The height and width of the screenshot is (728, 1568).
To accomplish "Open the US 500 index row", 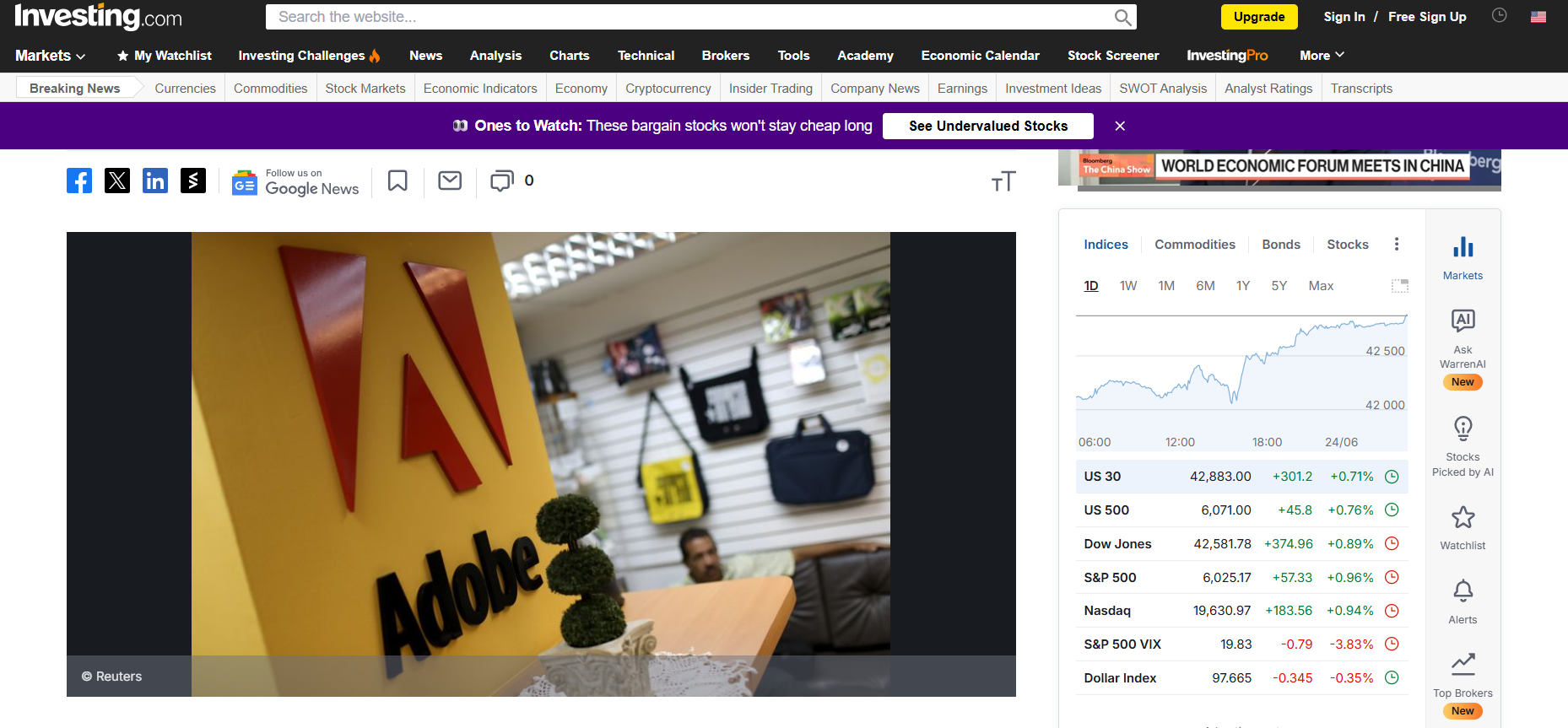I will pyautogui.click(x=1241, y=510).
